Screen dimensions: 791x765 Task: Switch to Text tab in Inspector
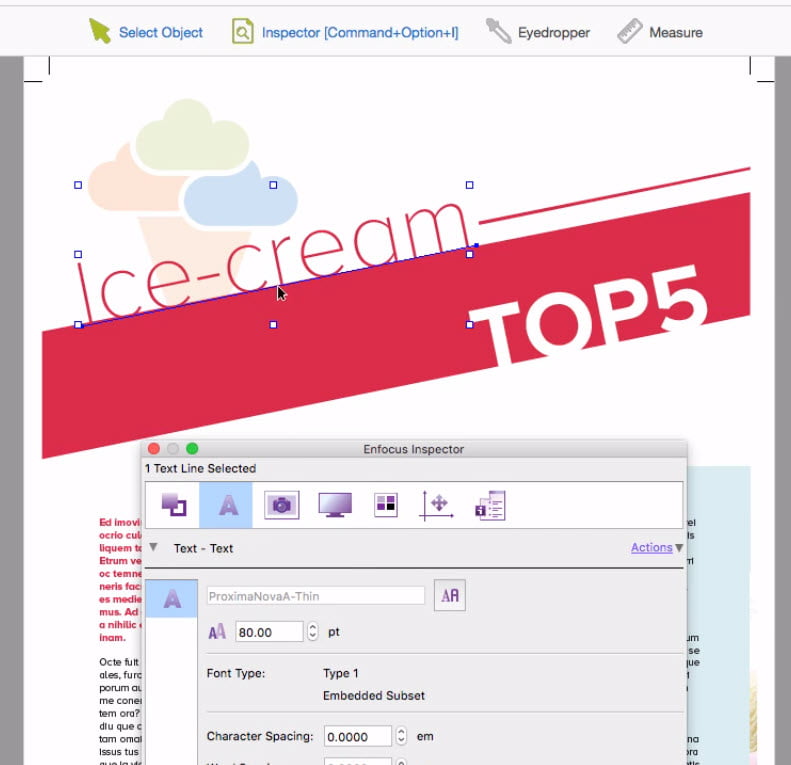[226, 505]
